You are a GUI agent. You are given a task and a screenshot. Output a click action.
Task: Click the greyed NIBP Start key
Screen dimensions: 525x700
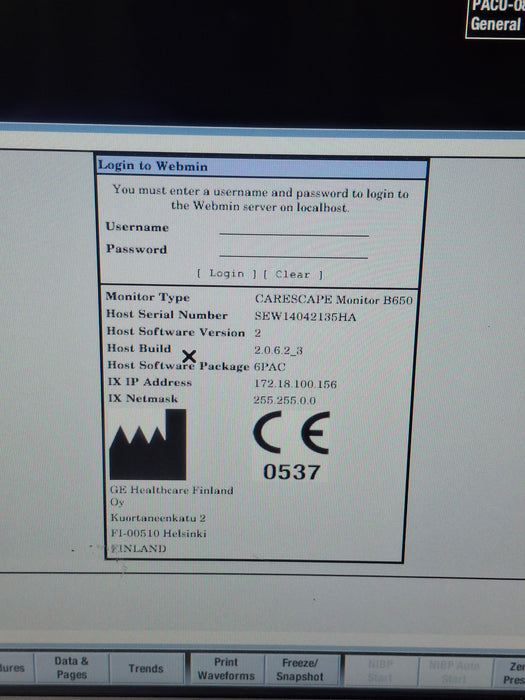pos(380,671)
